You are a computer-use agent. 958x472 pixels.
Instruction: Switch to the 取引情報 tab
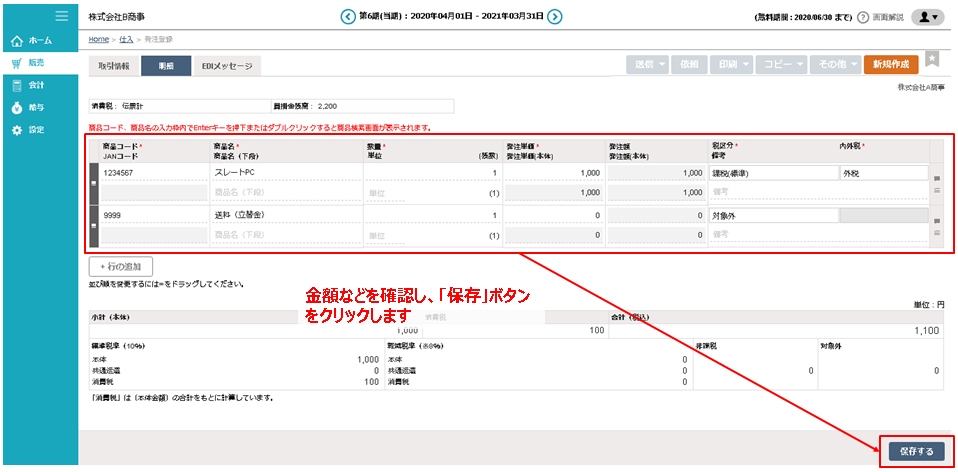click(113, 66)
